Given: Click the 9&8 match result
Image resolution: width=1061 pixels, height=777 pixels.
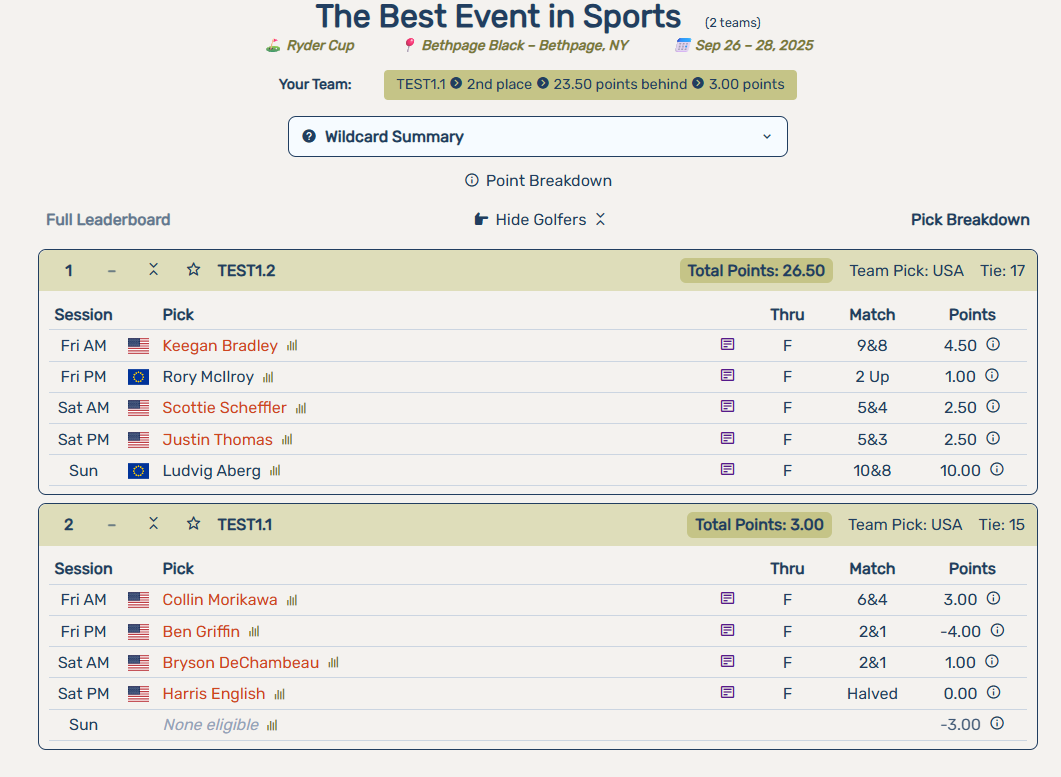Looking at the screenshot, I should [872, 346].
